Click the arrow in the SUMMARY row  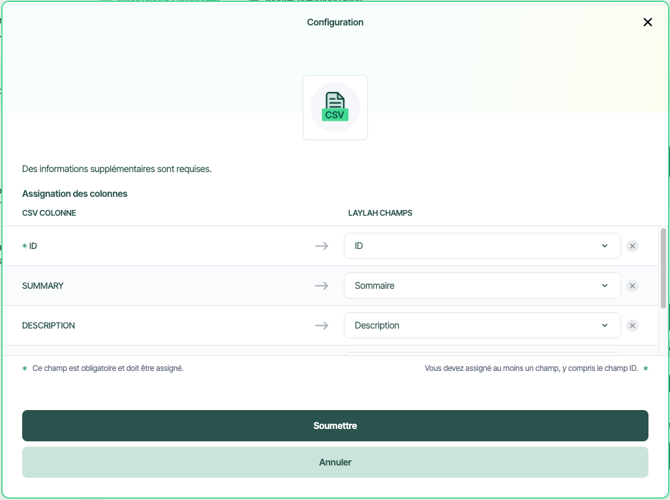pyautogui.click(x=321, y=285)
